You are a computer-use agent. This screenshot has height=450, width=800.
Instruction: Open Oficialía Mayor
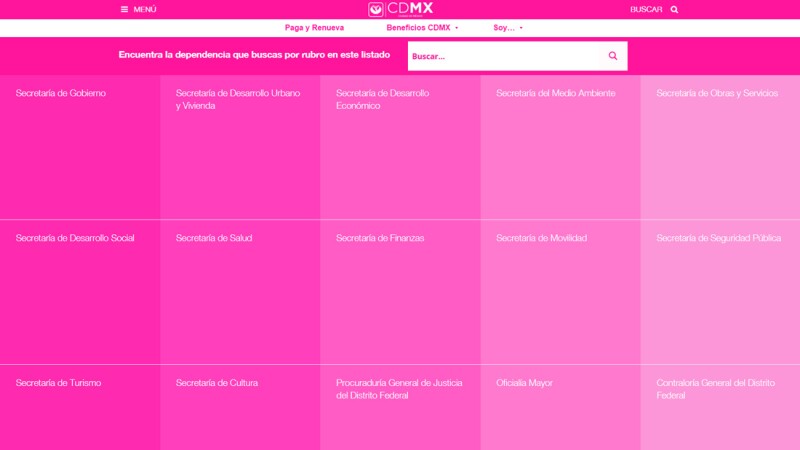pos(524,383)
